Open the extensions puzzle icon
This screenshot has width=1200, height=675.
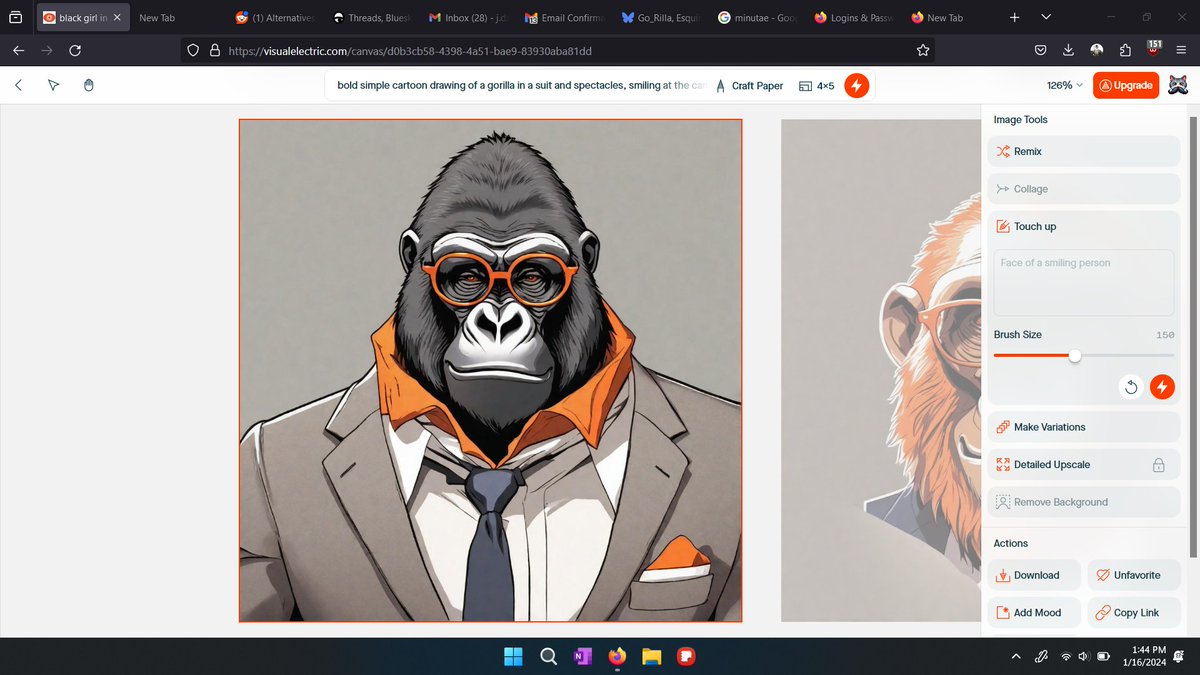[x=1125, y=50]
